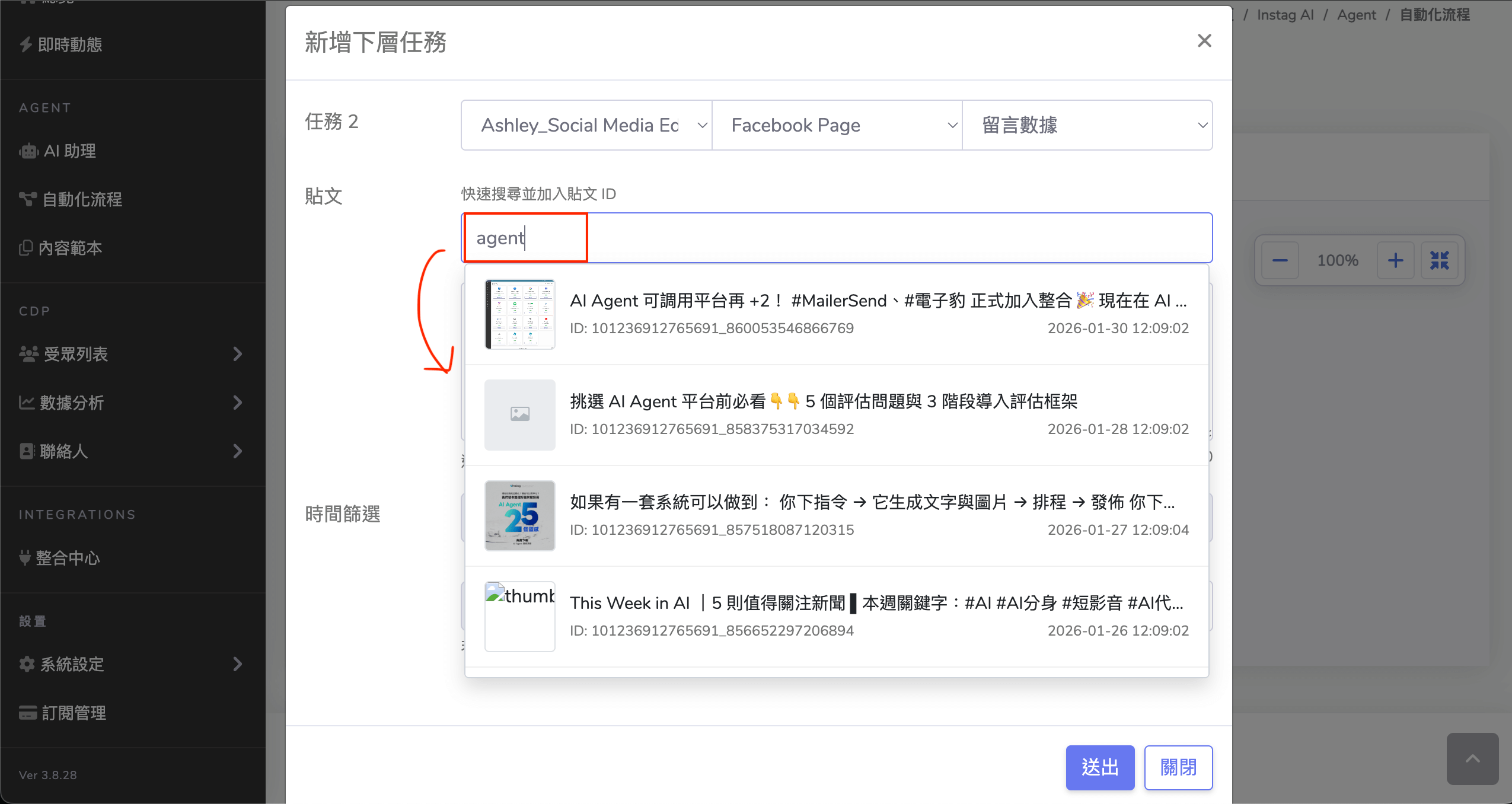The height and width of the screenshot is (804, 1512).
Task: Click the fit-to-screen collapse icon
Action: tap(1439, 260)
